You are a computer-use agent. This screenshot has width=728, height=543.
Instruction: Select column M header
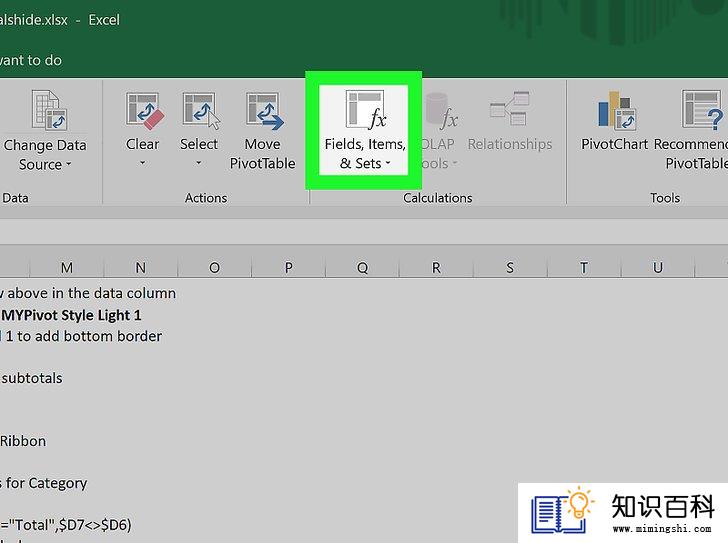67,268
